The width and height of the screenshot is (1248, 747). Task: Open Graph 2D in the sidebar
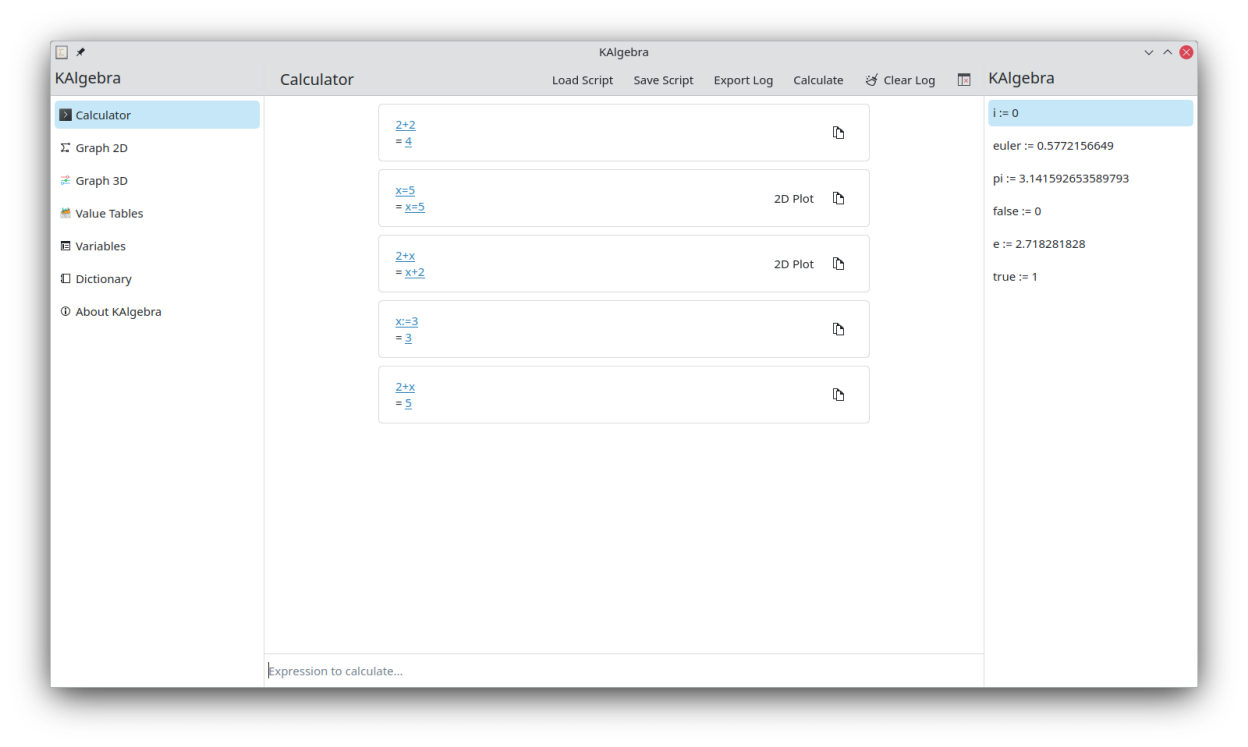click(x=101, y=148)
